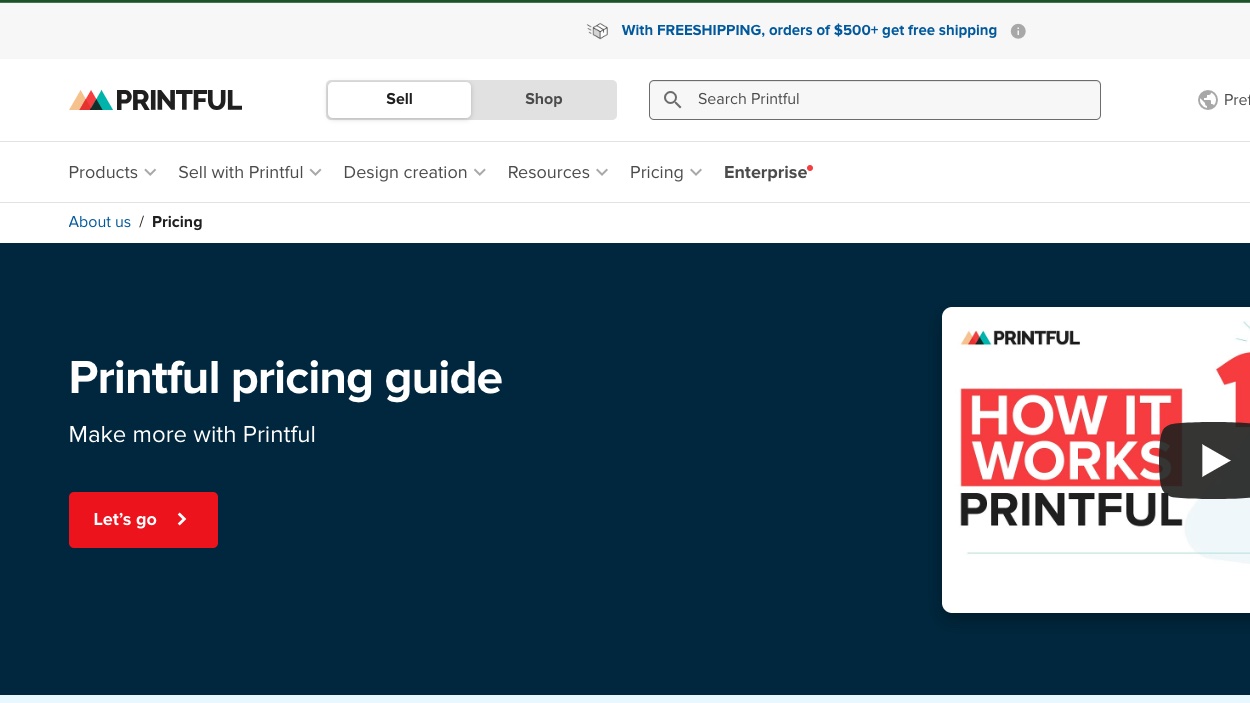Click the info icon beside free shipping banner

tap(1018, 31)
